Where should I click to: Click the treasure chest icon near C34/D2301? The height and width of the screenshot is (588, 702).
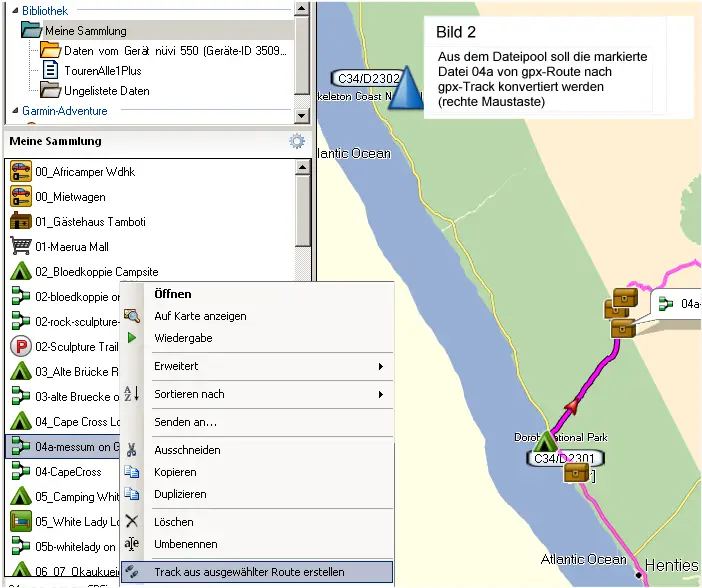[576, 472]
